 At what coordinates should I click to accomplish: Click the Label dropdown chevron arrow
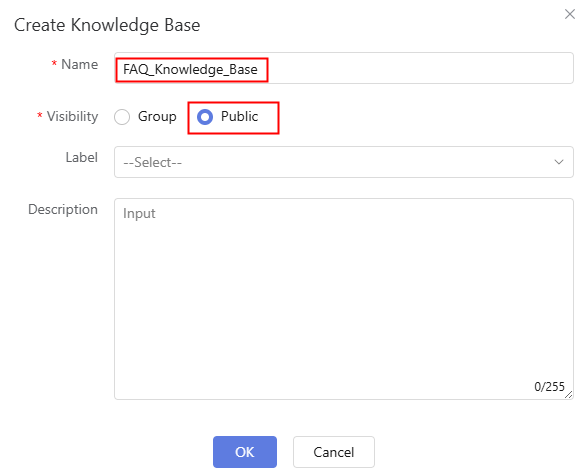point(559,162)
